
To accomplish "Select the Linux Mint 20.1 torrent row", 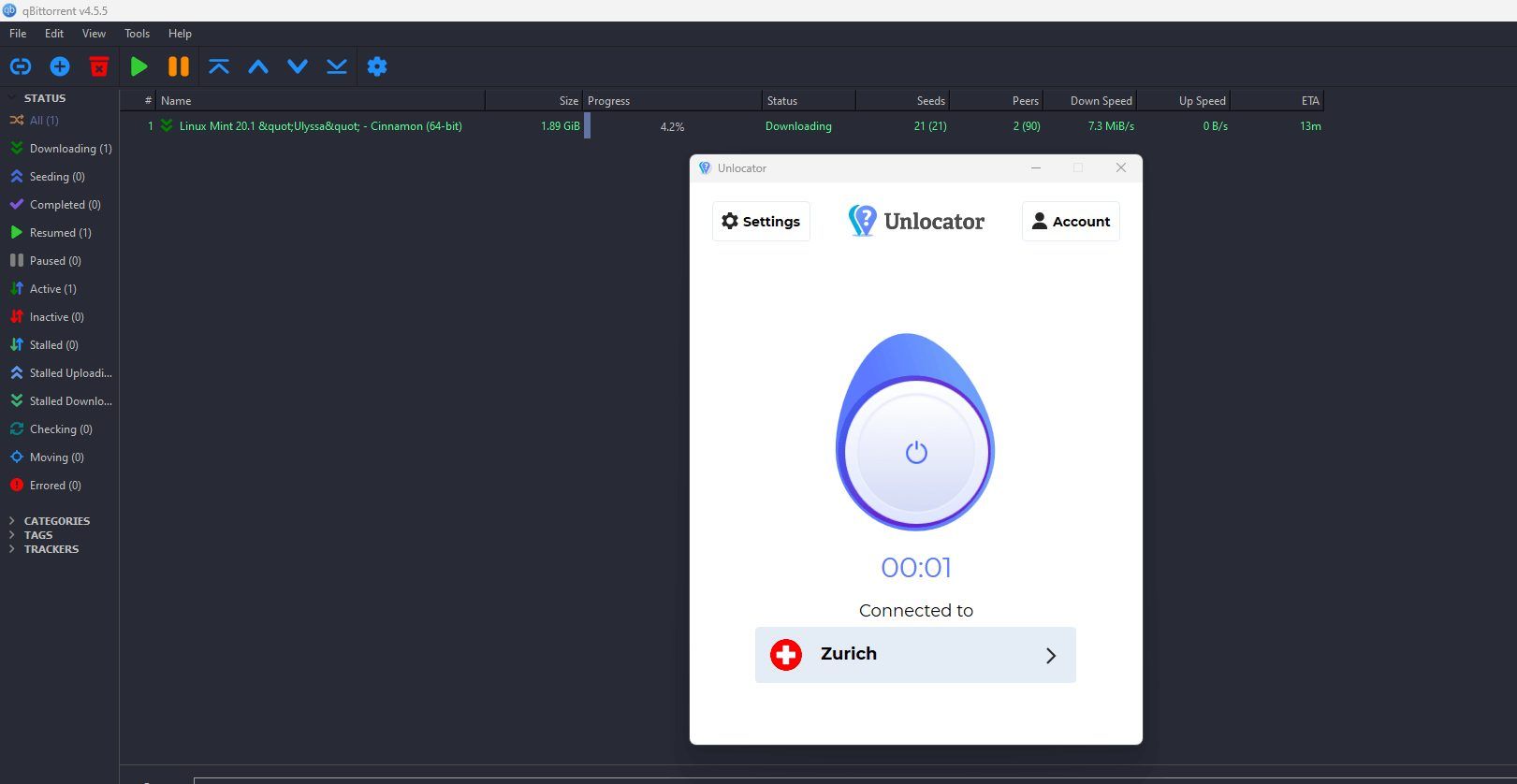I will point(722,126).
